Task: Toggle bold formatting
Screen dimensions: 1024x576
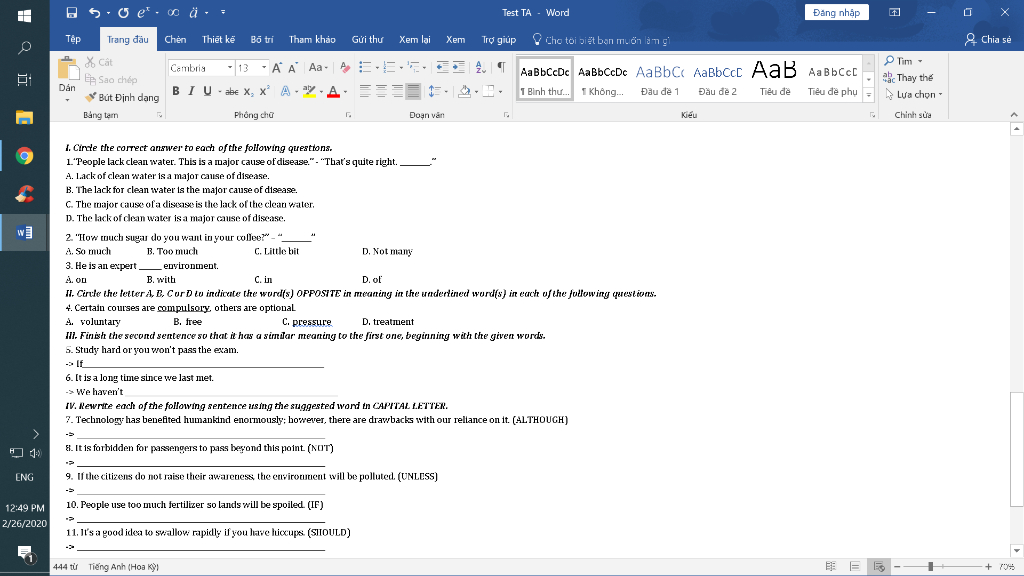Action: [x=176, y=91]
